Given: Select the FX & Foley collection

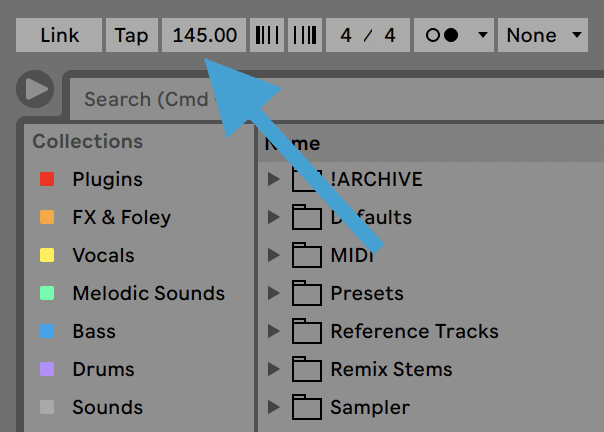Looking at the screenshot, I should coord(121,217).
